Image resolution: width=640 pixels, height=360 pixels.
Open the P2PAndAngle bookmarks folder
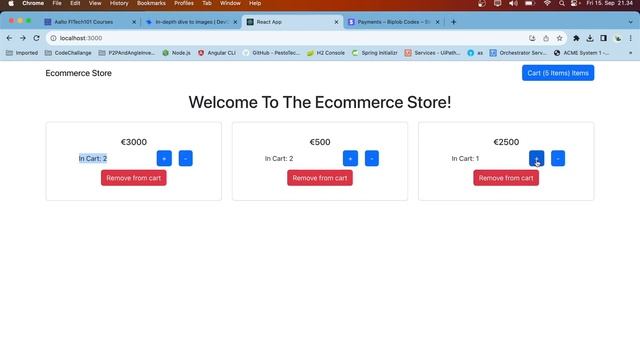tap(127, 53)
